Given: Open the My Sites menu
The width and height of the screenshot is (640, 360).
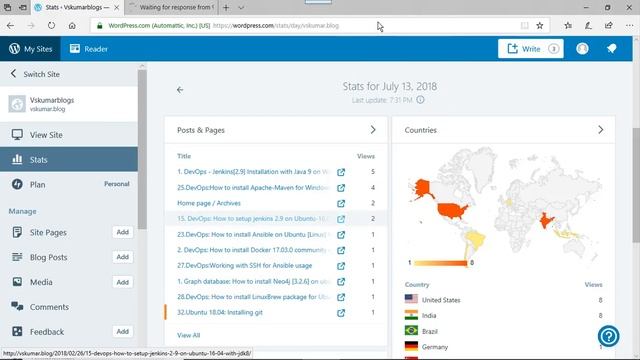Looking at the screenshot, I should tap(31, 49).
